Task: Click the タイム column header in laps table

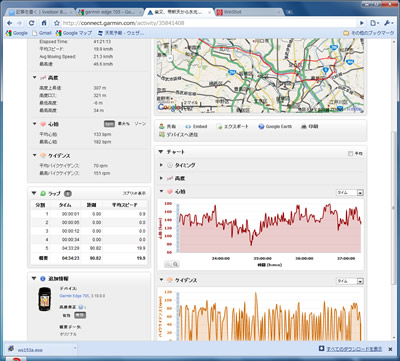Action: tap(65, 205)
